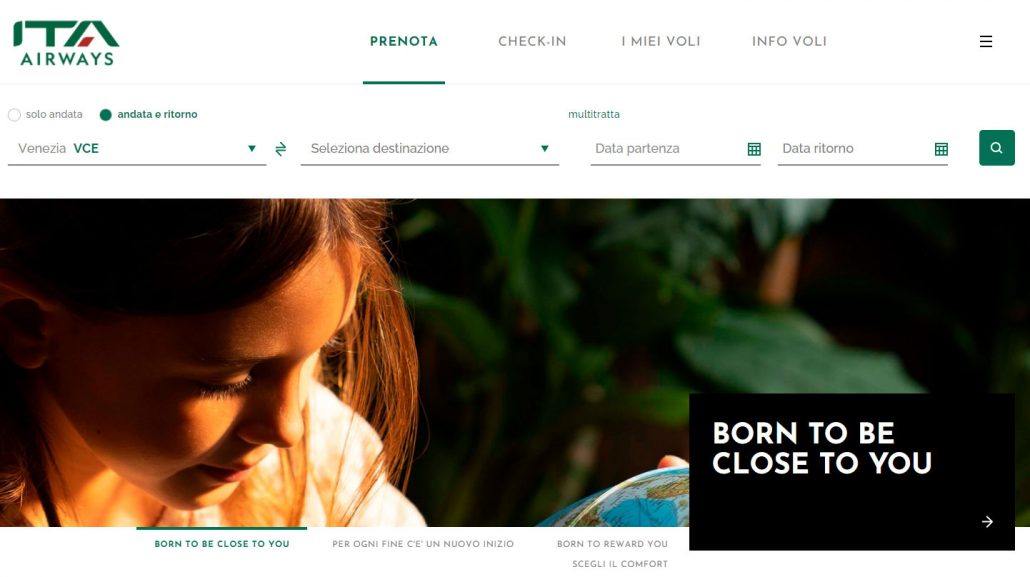Click the Data partenza date field
Screen dimensions: 1030x577
(675, 149)
